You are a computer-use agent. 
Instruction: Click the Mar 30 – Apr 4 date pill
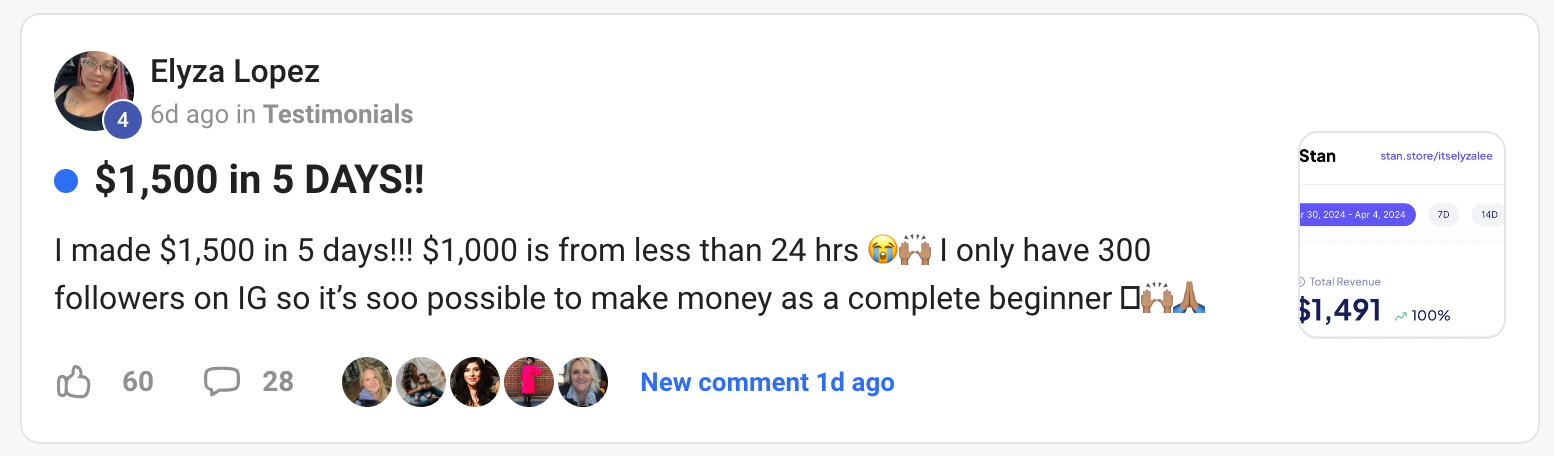pos(1356,214)
